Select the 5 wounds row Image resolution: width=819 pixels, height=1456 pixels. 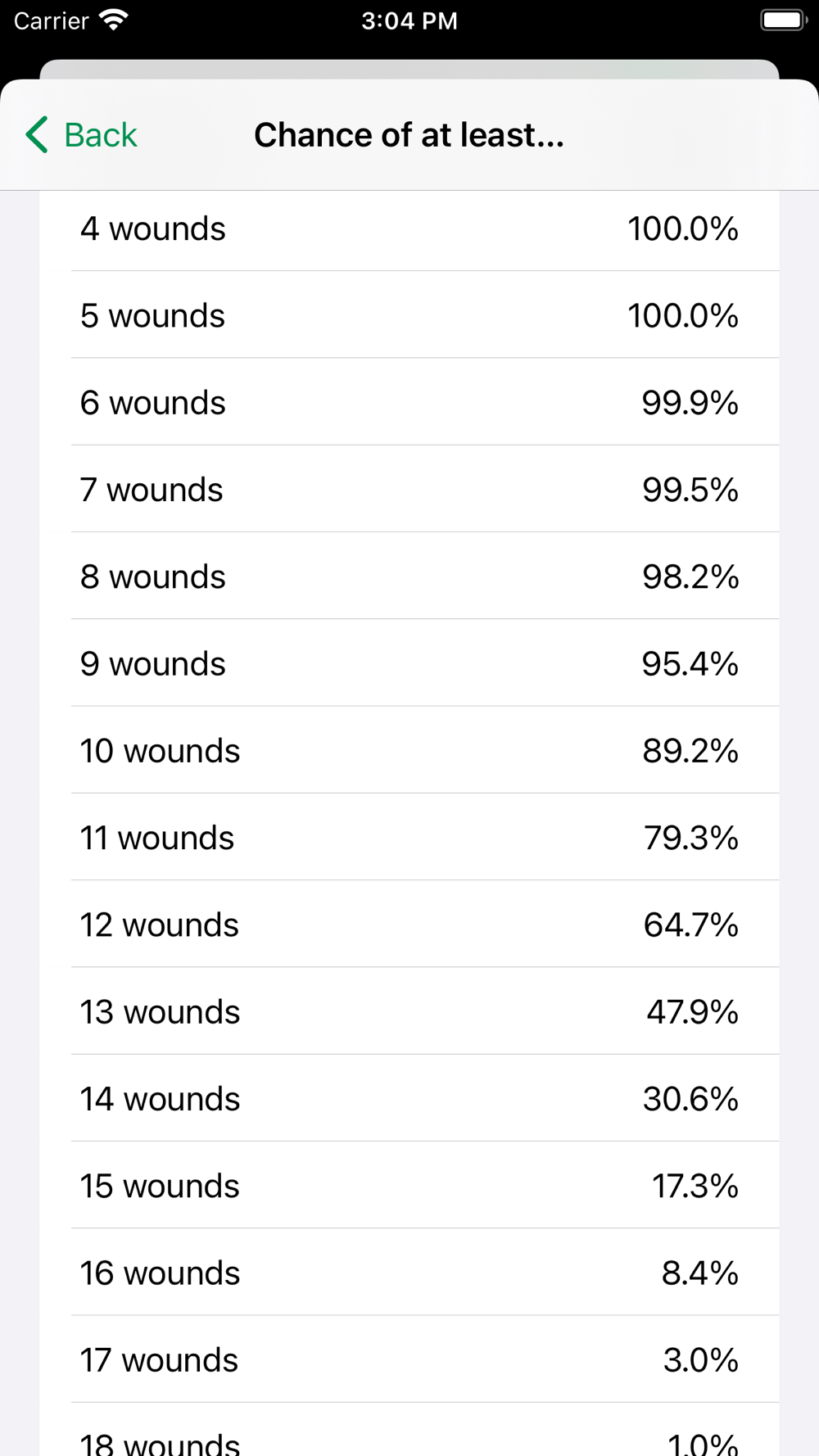pos(409,315)
